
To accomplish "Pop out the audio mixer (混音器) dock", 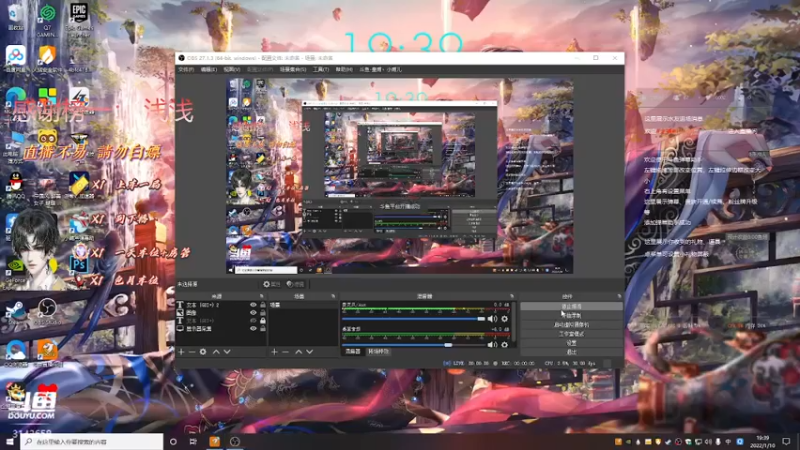I will pyautogui.click(x=512, y=296).
